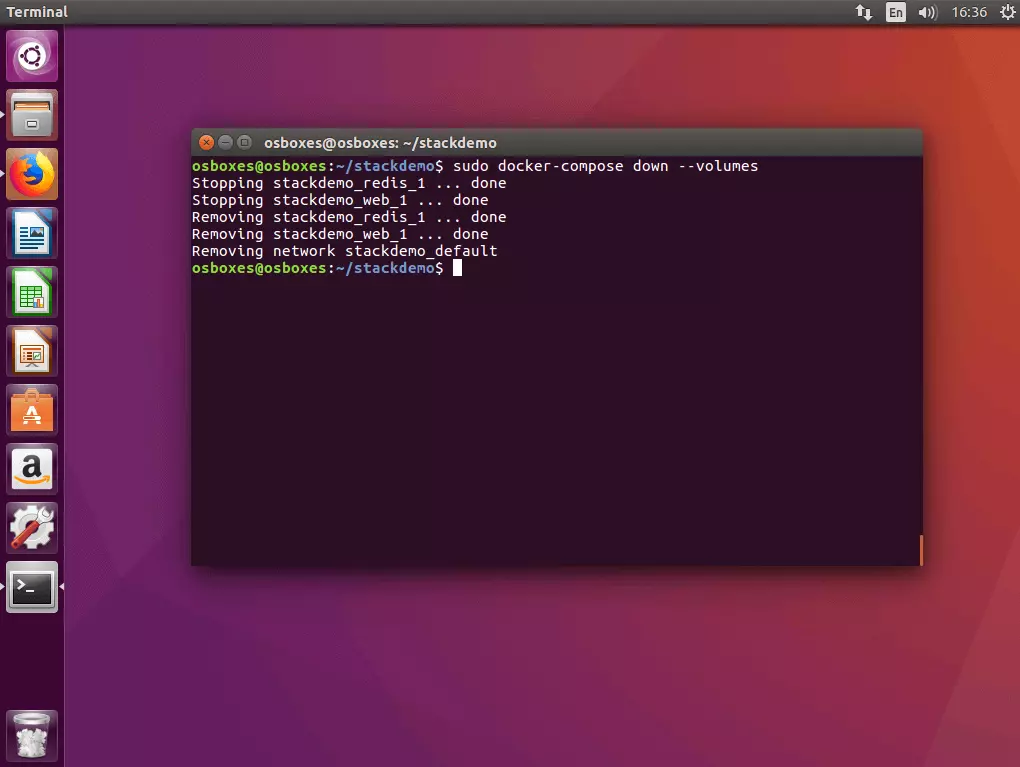The width and height of the screenshot is (1020, 767).
Task: Open the system power gear menu
Action: (x=1007, y=12)
